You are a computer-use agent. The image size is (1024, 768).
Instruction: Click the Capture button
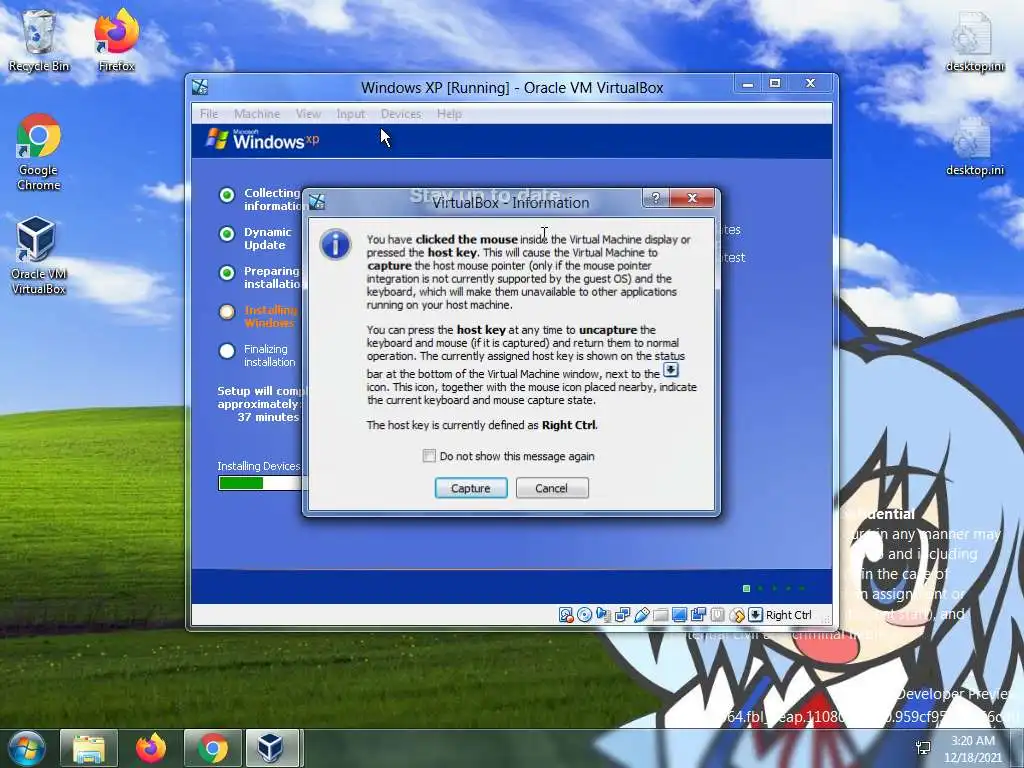click(x=471, y=488)
